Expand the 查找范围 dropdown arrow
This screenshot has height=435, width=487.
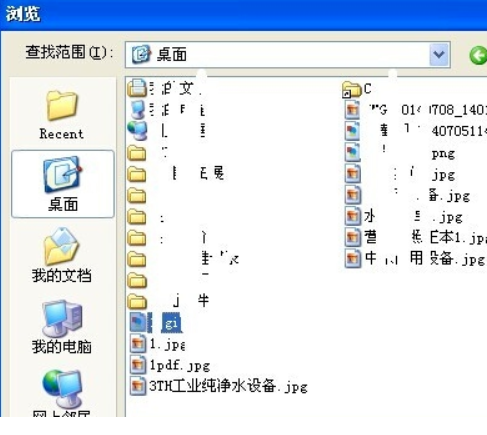pyautogui.click(x=439, y=54)
